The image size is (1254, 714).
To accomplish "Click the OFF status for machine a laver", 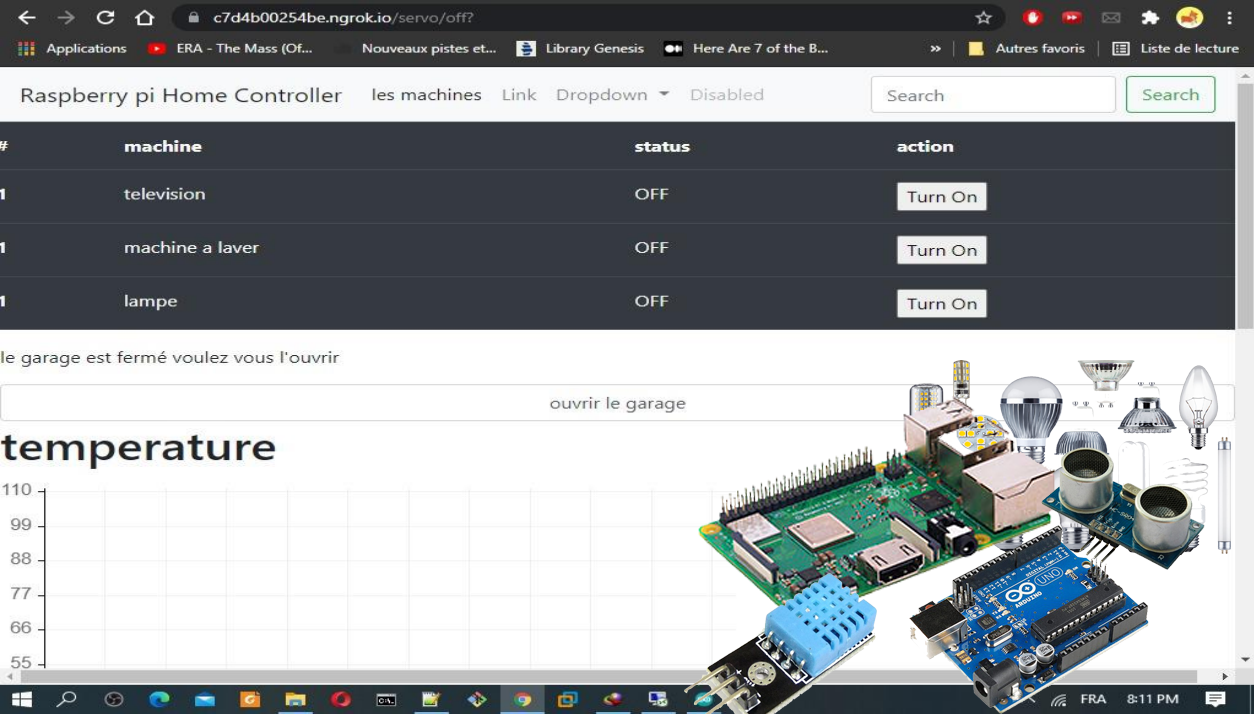I will coord(651,248).
